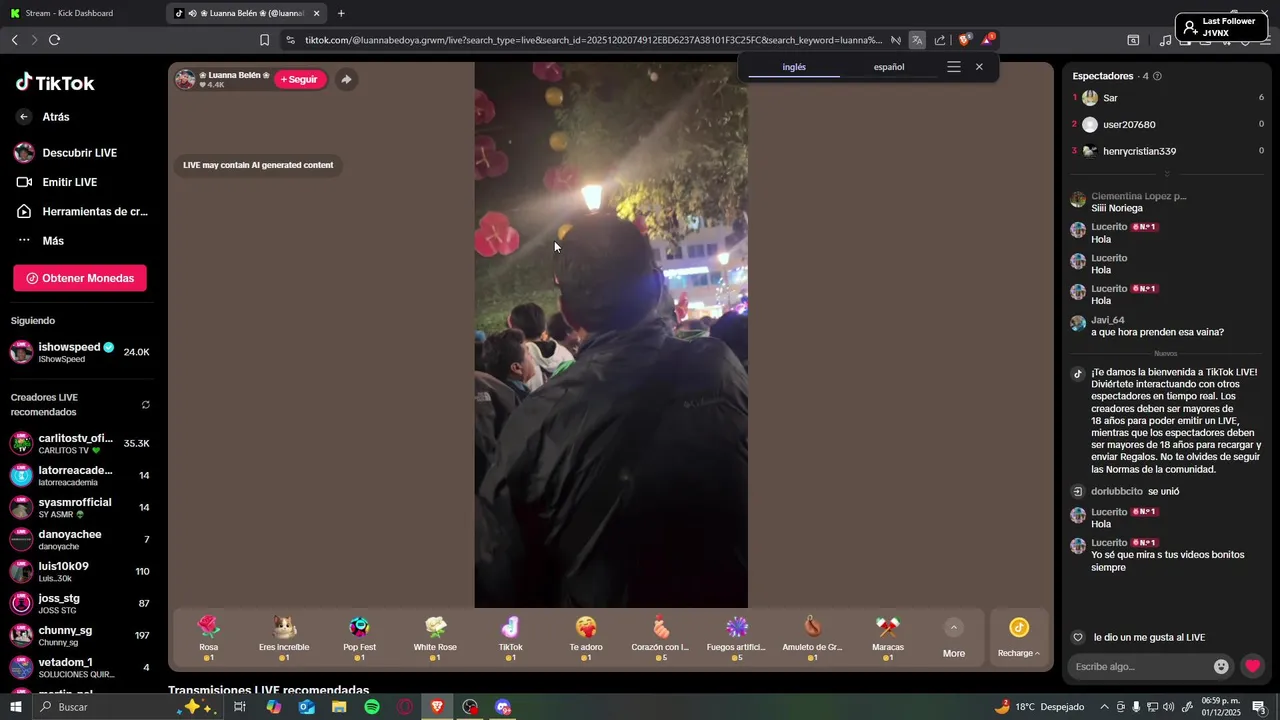
Task: Open chunny_sg live stream
Action: (x=80, y=636)
